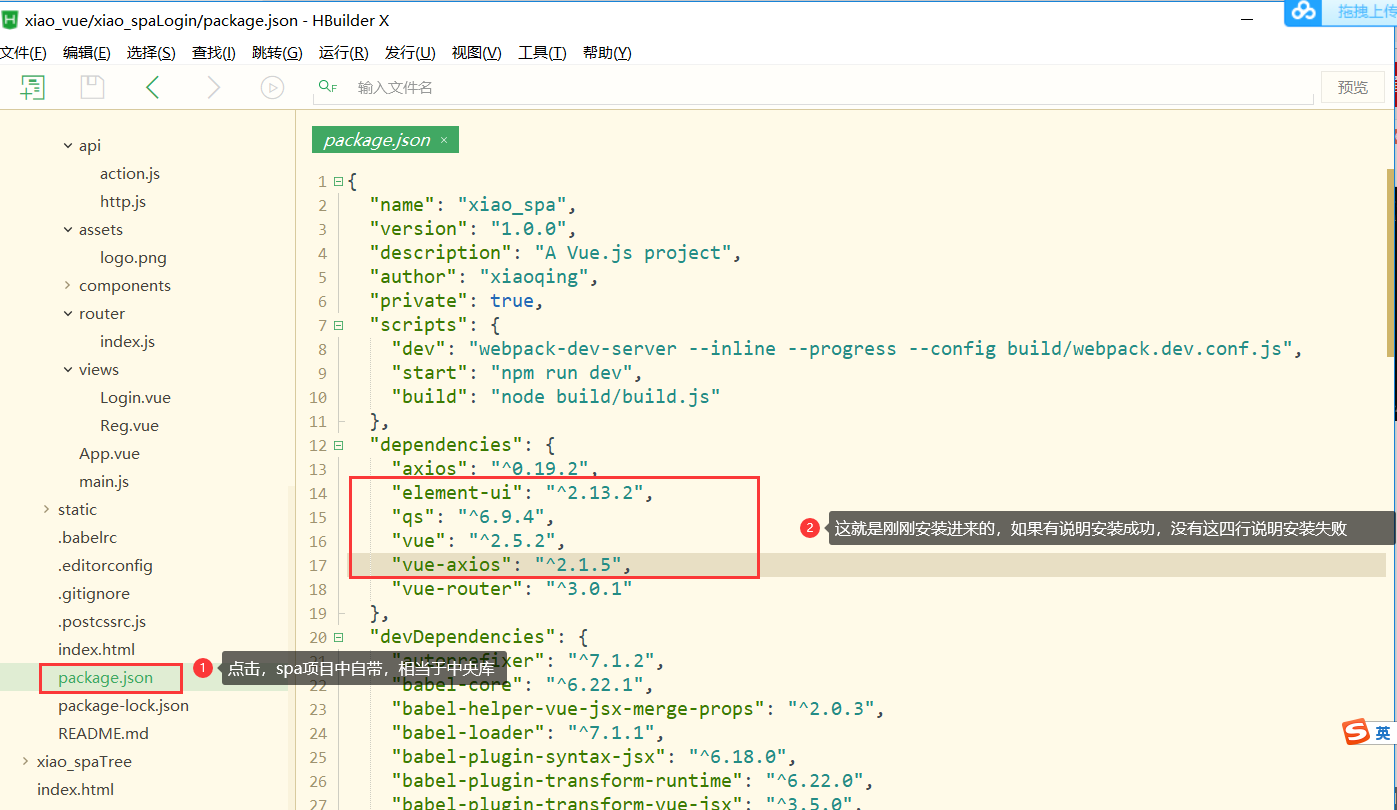The width and height of the screenshot is (1397, 810).
Task: Click the 预览 preview button
Action: 1352,87
